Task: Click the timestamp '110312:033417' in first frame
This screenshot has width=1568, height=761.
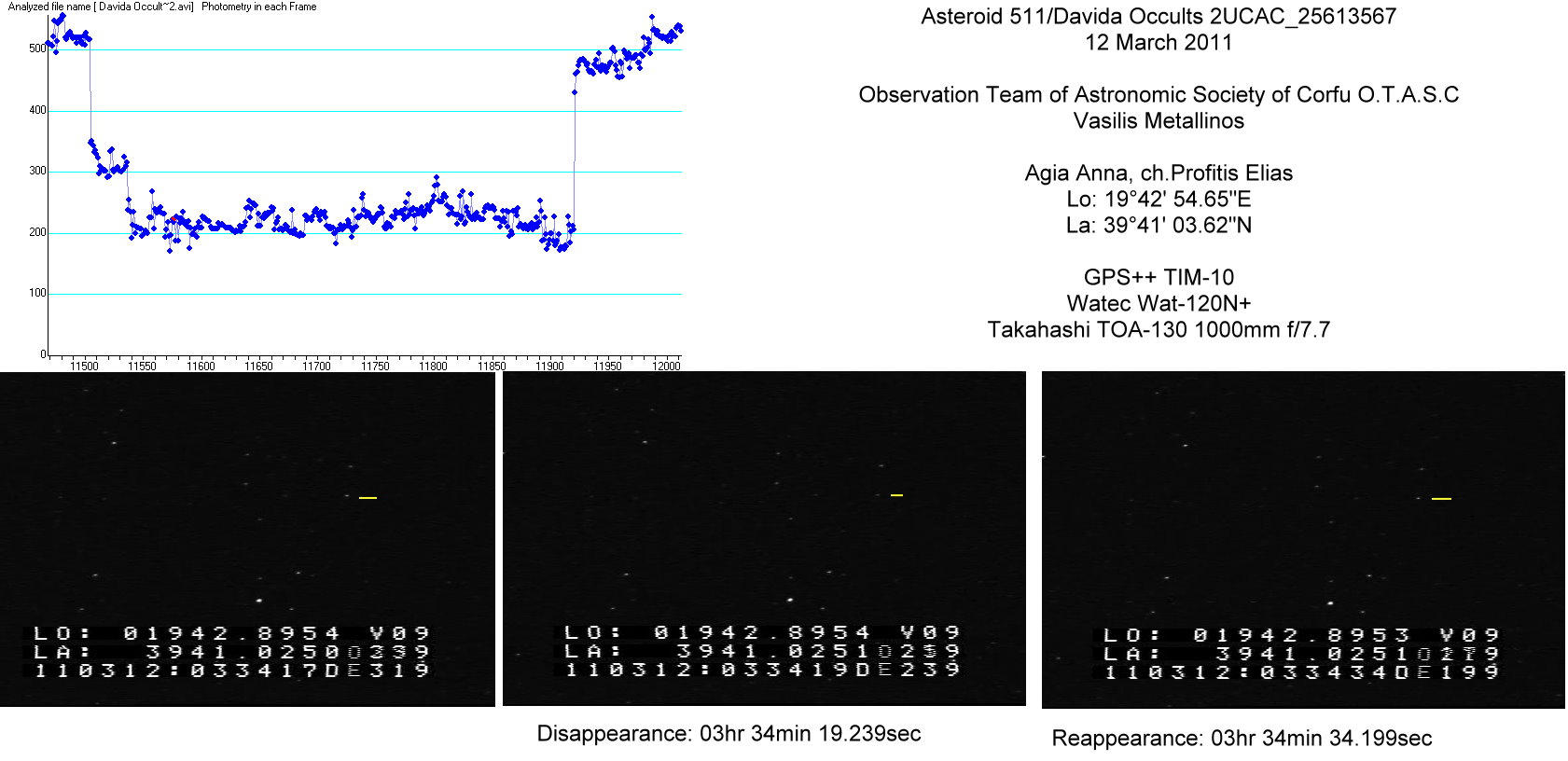Action: 178,671
